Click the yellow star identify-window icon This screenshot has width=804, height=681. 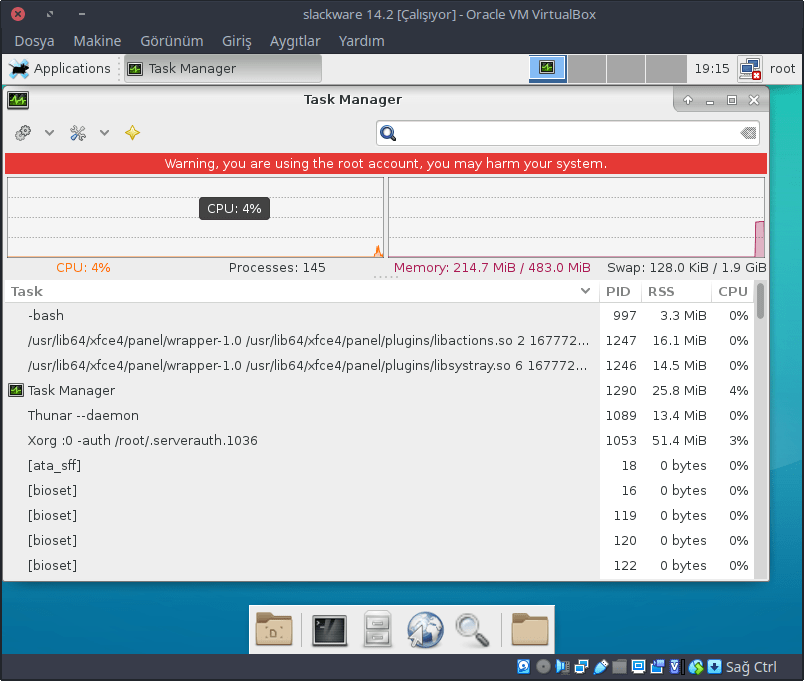point(132,133)
